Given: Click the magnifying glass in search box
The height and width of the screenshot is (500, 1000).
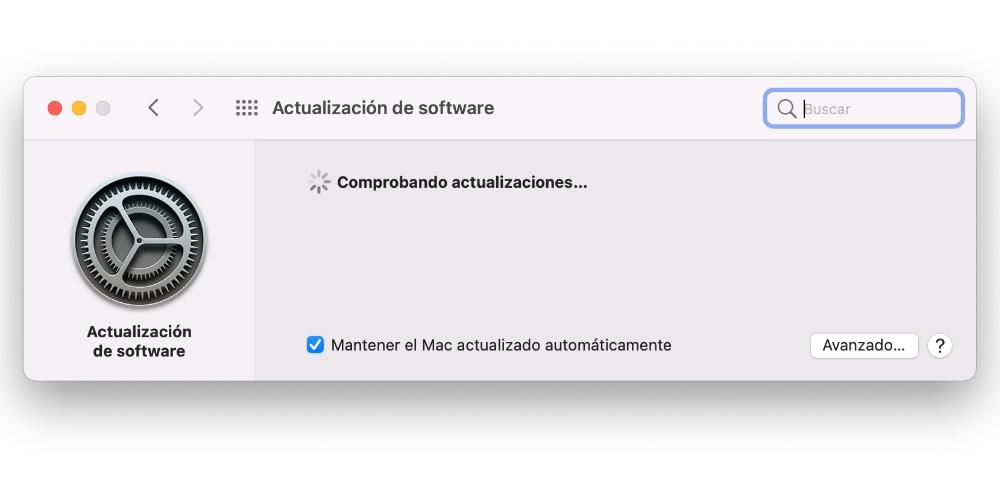Looking at the screenshot, I should 786,108.
